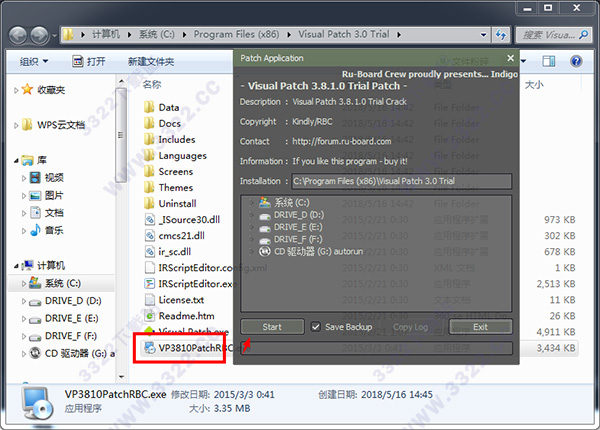The image size is (600, 430).
Task: Expand the WPS cloud documents node
Action: click(x=16, y=125)
